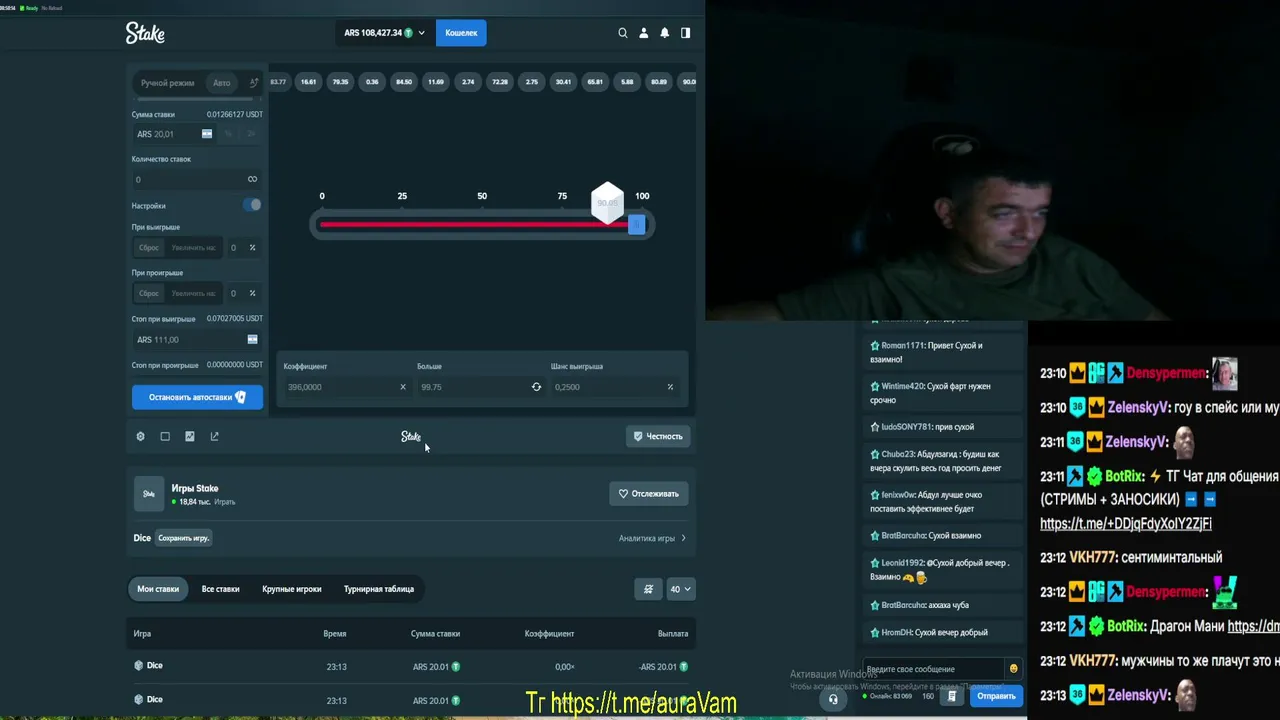
Task: Click the chat message input field
Action: [x=933, y=669]
